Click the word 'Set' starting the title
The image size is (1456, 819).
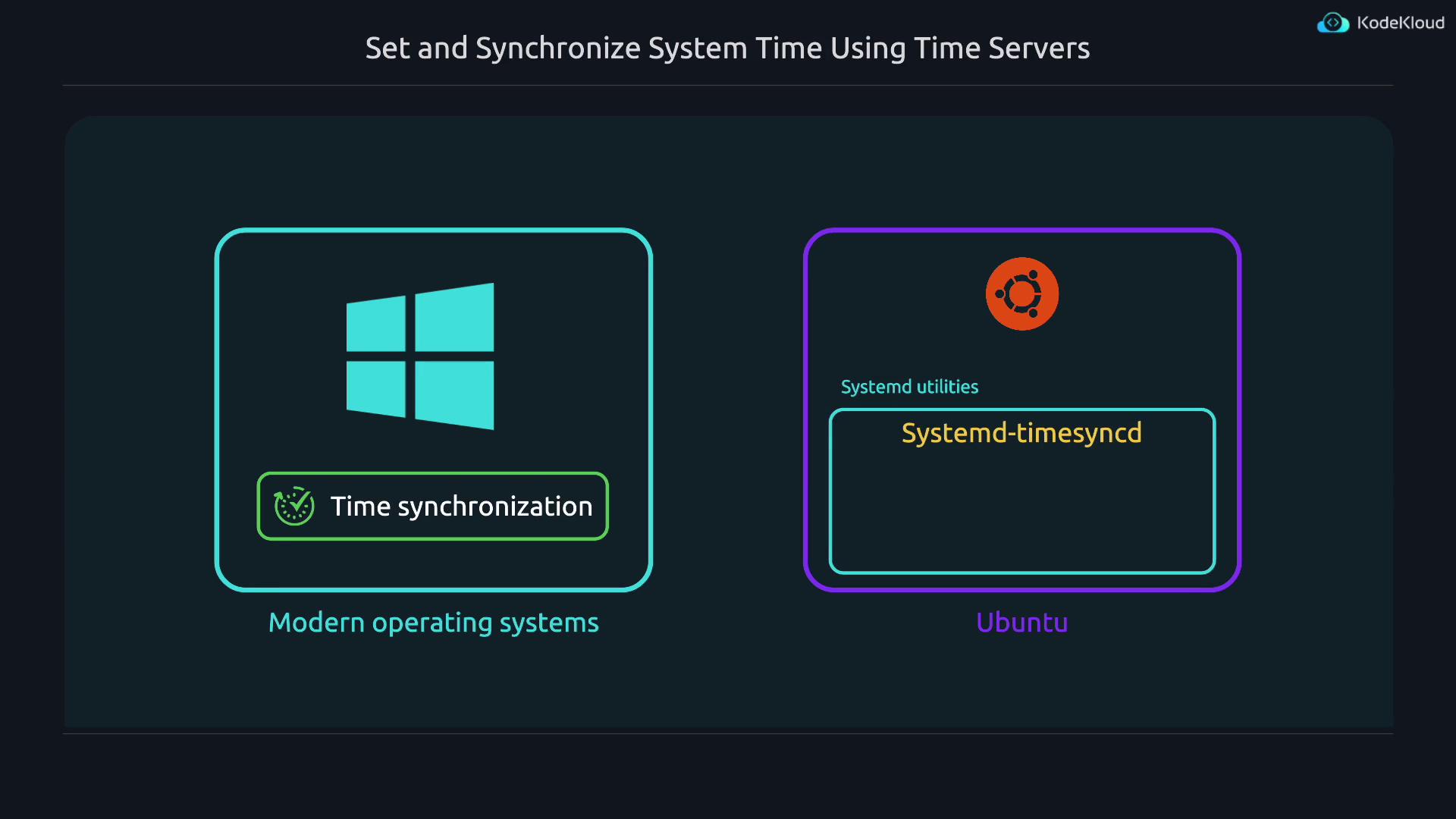pyautogui.click(x=387, y=49)
